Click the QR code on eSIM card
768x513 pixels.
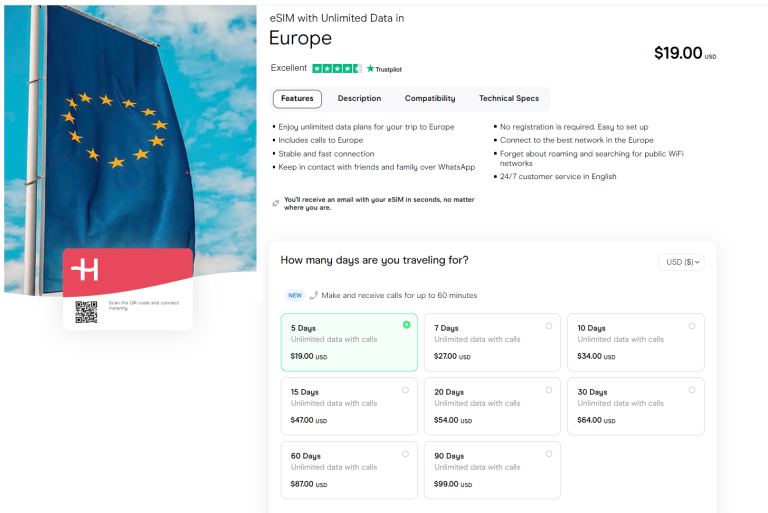(86, 312)
